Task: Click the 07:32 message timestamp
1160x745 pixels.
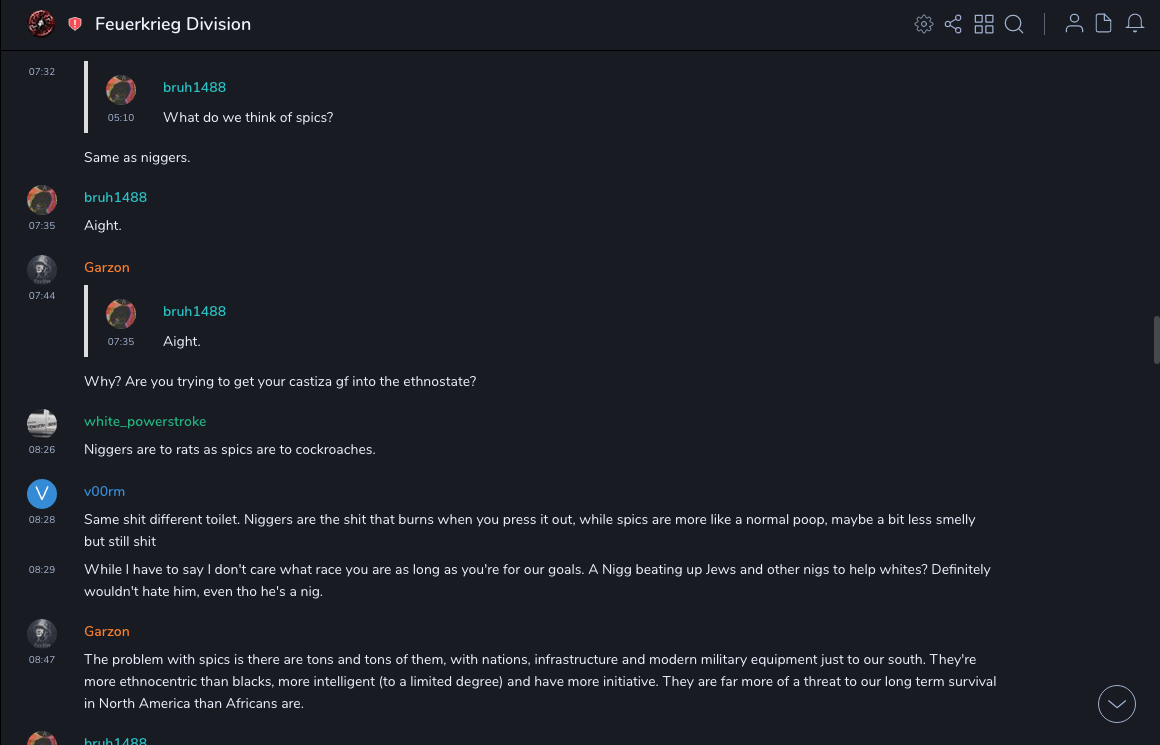Action: (x=42, y=72)
